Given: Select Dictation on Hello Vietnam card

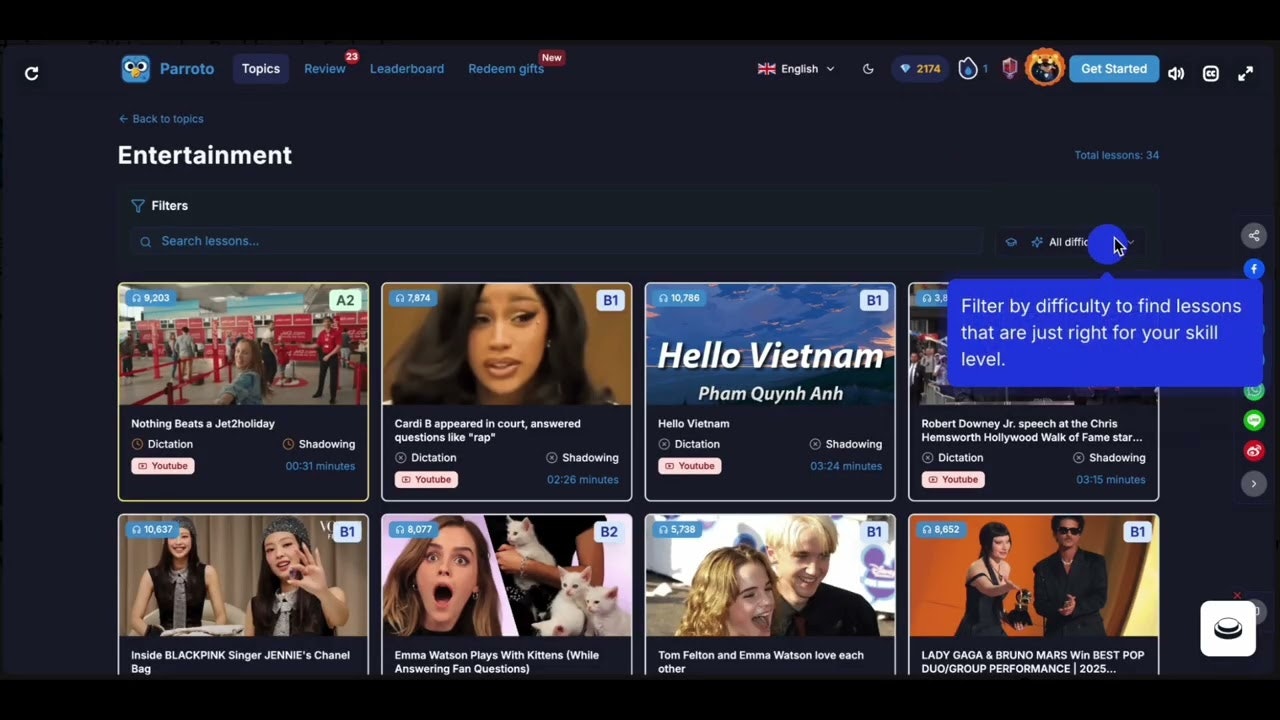Looking at the screenshot, I should [689, 444].
